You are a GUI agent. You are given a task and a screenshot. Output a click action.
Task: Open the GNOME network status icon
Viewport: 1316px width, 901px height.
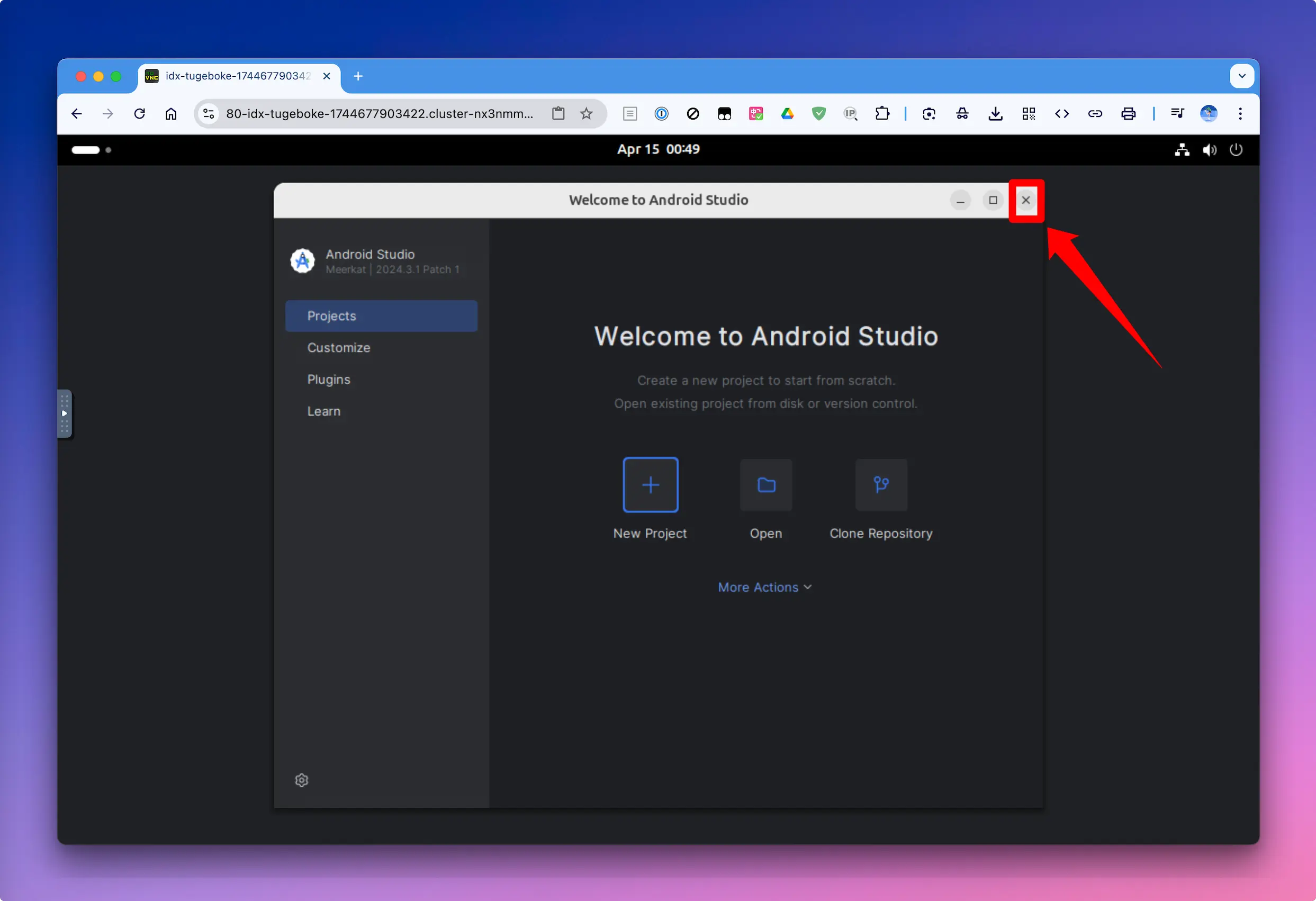click(1182, 150)
